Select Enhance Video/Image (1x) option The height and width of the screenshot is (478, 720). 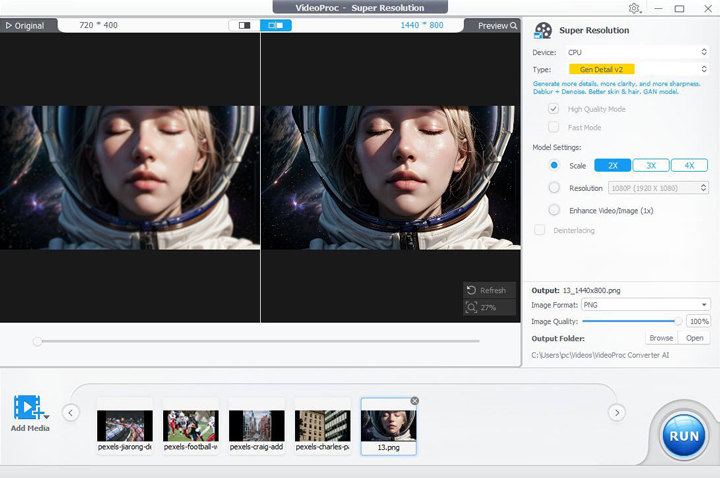pos(554,210)
